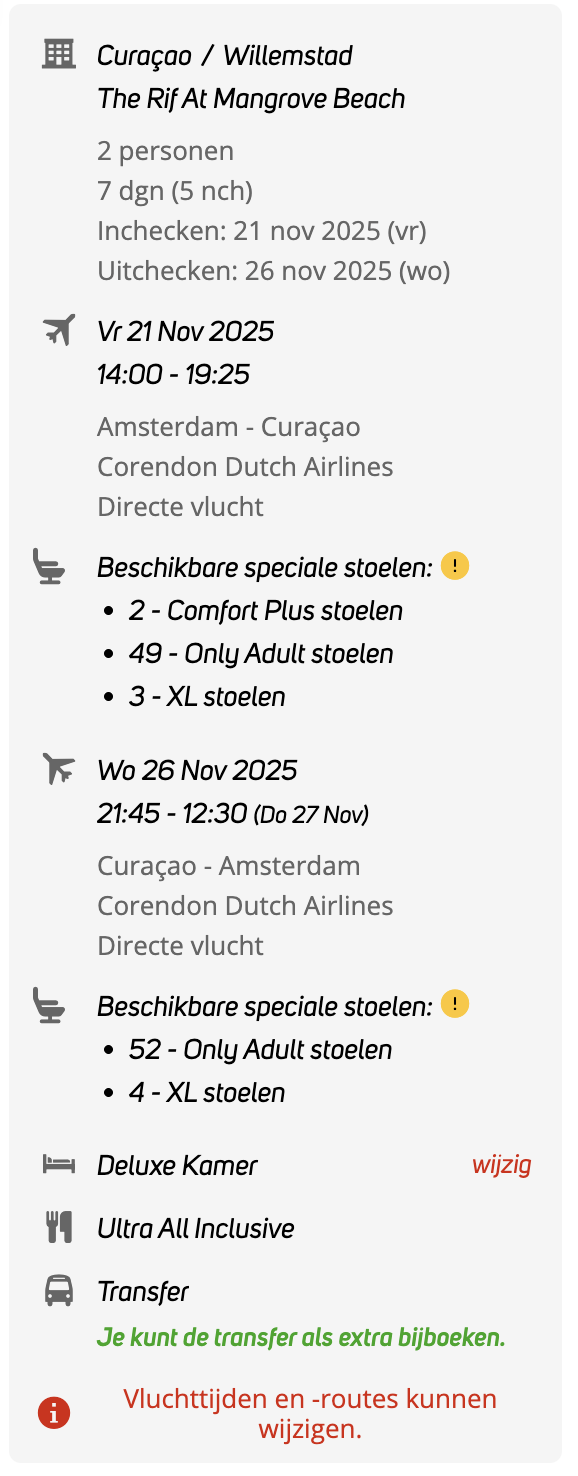Click the Amsterdam - Curaçao flight route text
578x1476 pixels.
coord(231,426)
